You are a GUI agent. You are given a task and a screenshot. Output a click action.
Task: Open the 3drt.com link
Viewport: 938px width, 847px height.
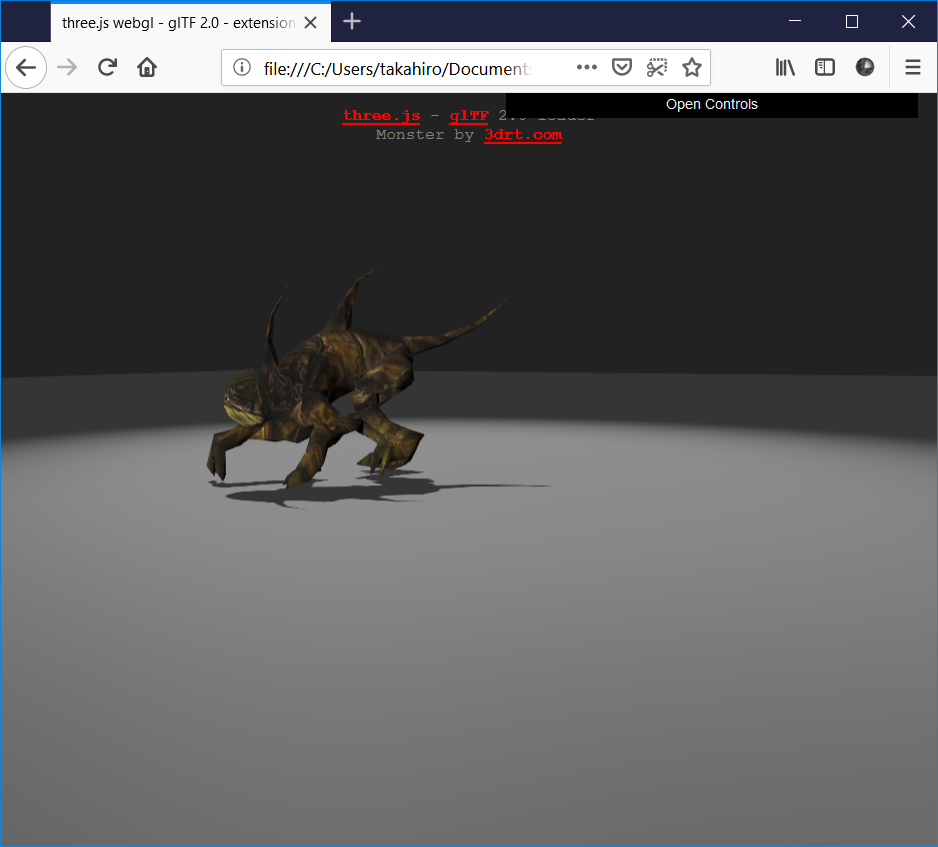pyautogui.click(x=523, y=135)
